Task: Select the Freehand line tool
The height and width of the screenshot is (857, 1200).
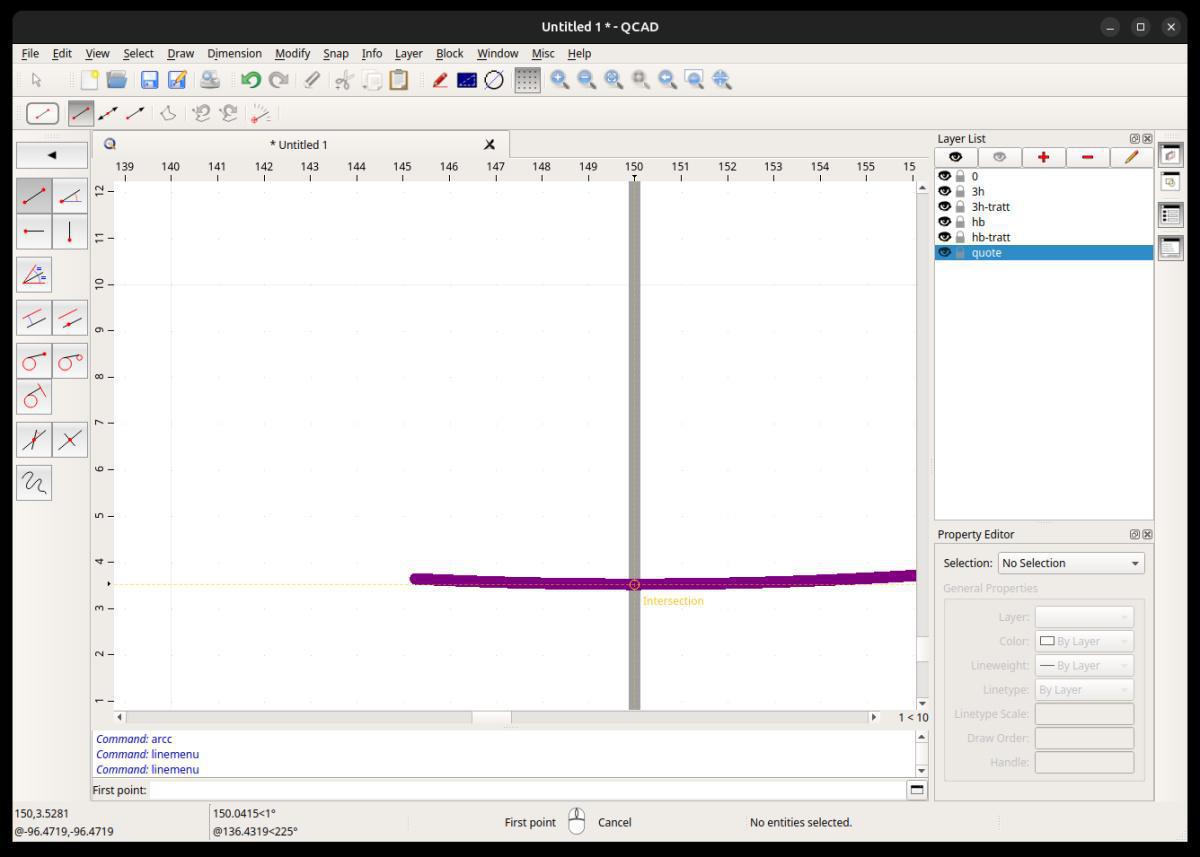Action: [x=34, y=483]
